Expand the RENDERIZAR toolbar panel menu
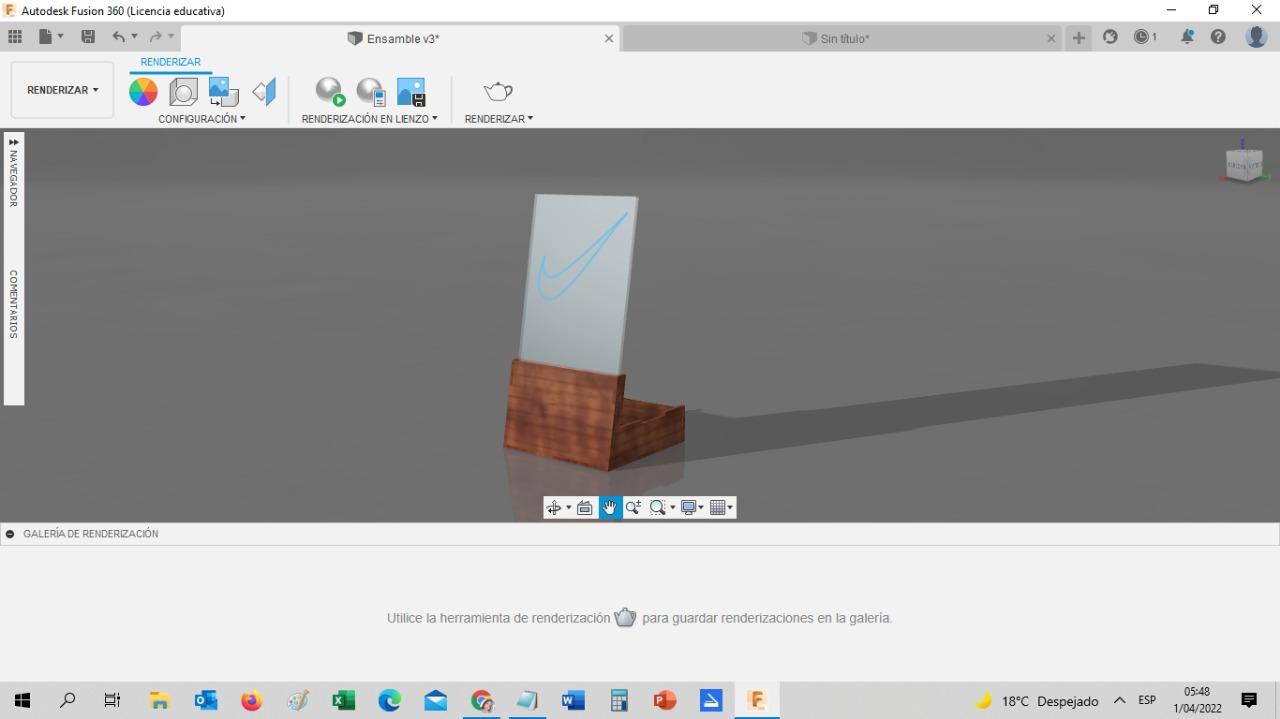This screenshot has width=1280, height=719. (499, 119)
